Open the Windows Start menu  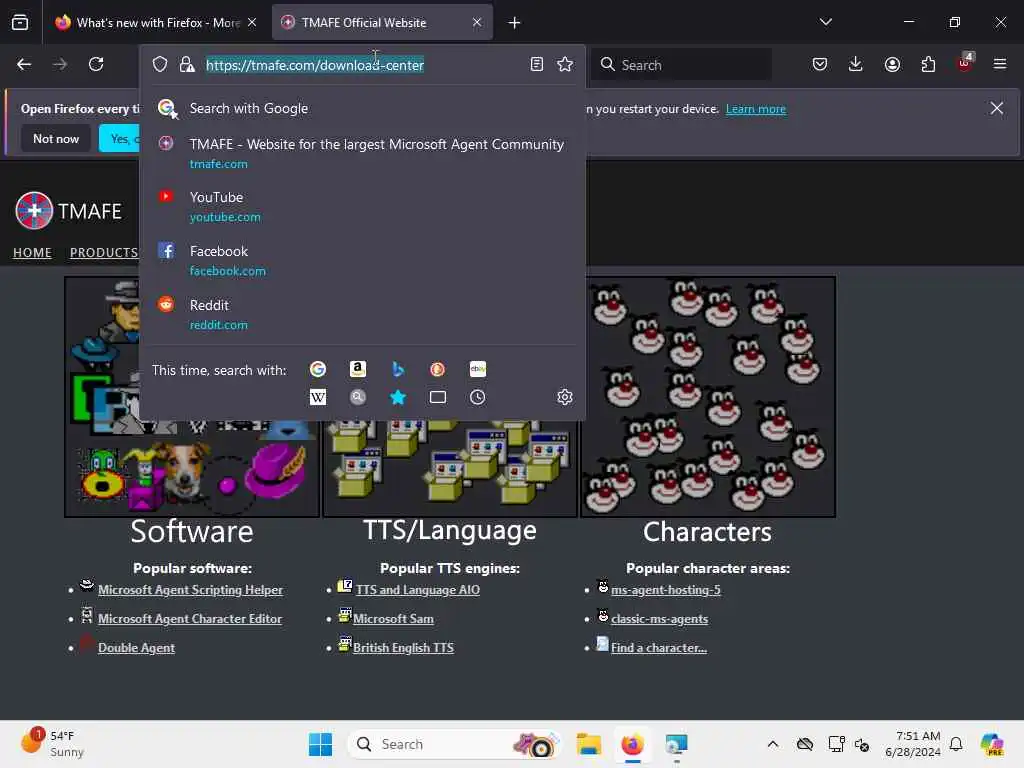(x=320, y=744)
